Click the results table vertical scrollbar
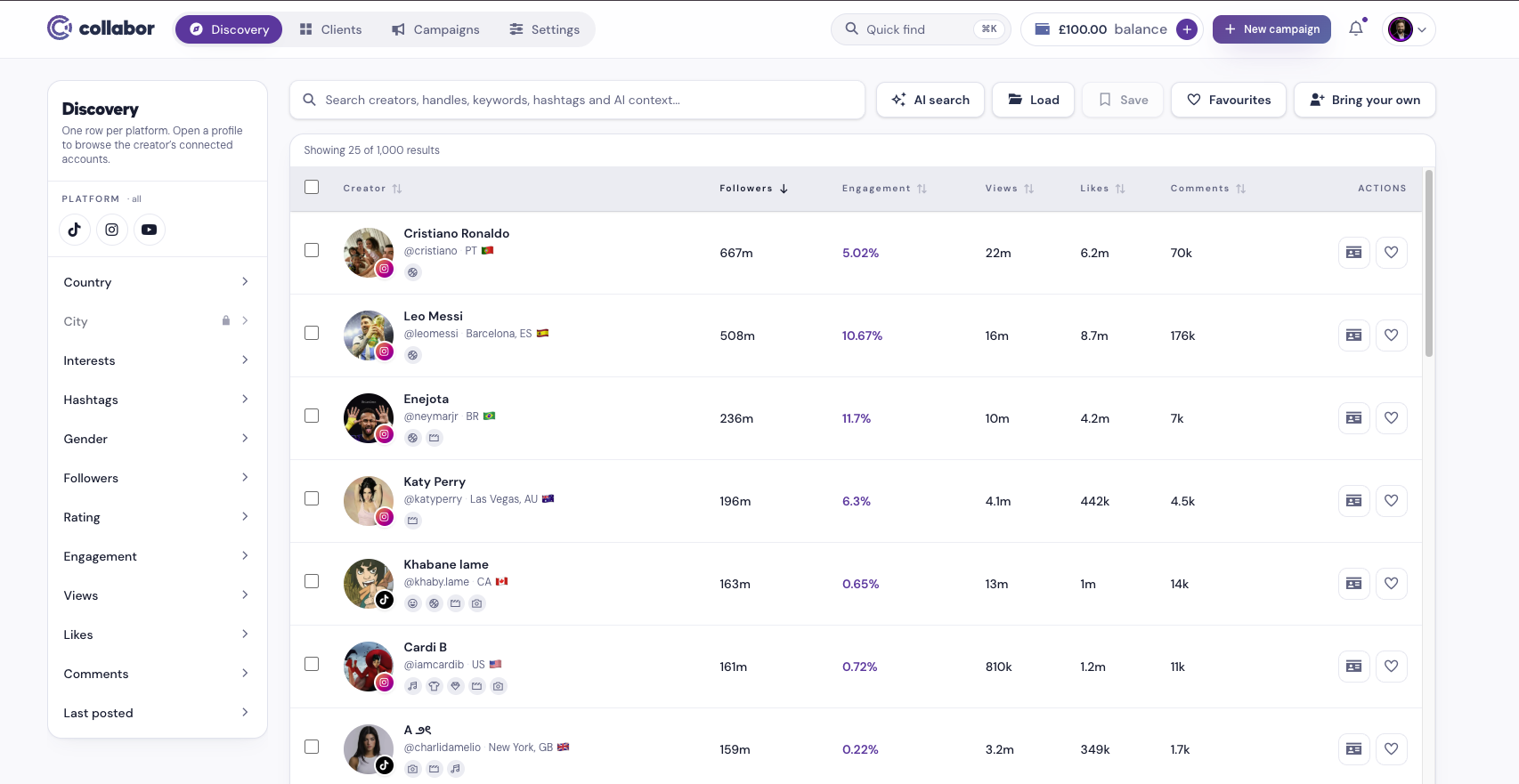Image resolution: width=1519 pixels, height=784 pixels. tap(1429, 263)
